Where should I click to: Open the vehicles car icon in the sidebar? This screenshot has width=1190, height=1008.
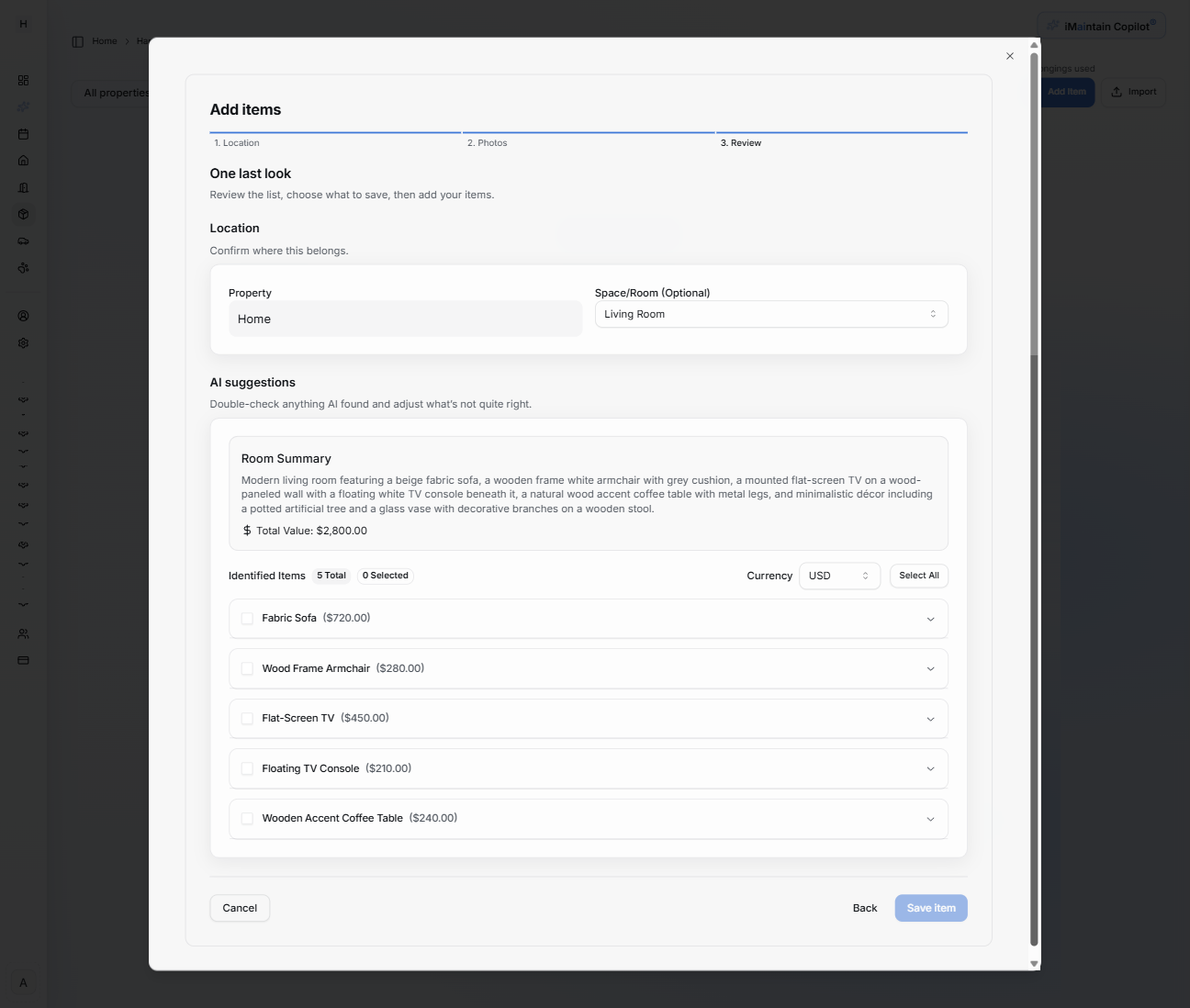(23, 241)
